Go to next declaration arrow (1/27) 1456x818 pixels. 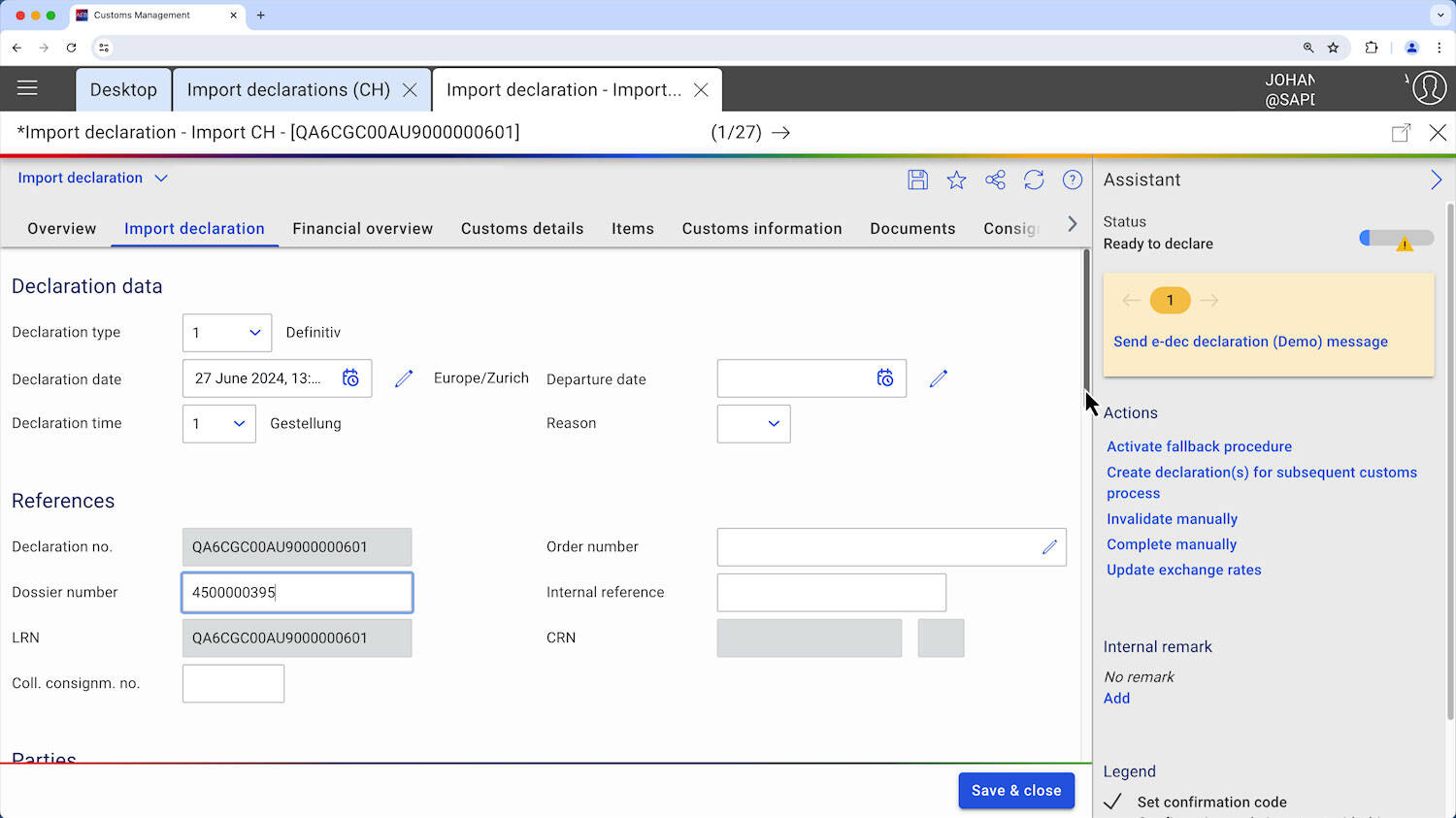tap(780, 133)
